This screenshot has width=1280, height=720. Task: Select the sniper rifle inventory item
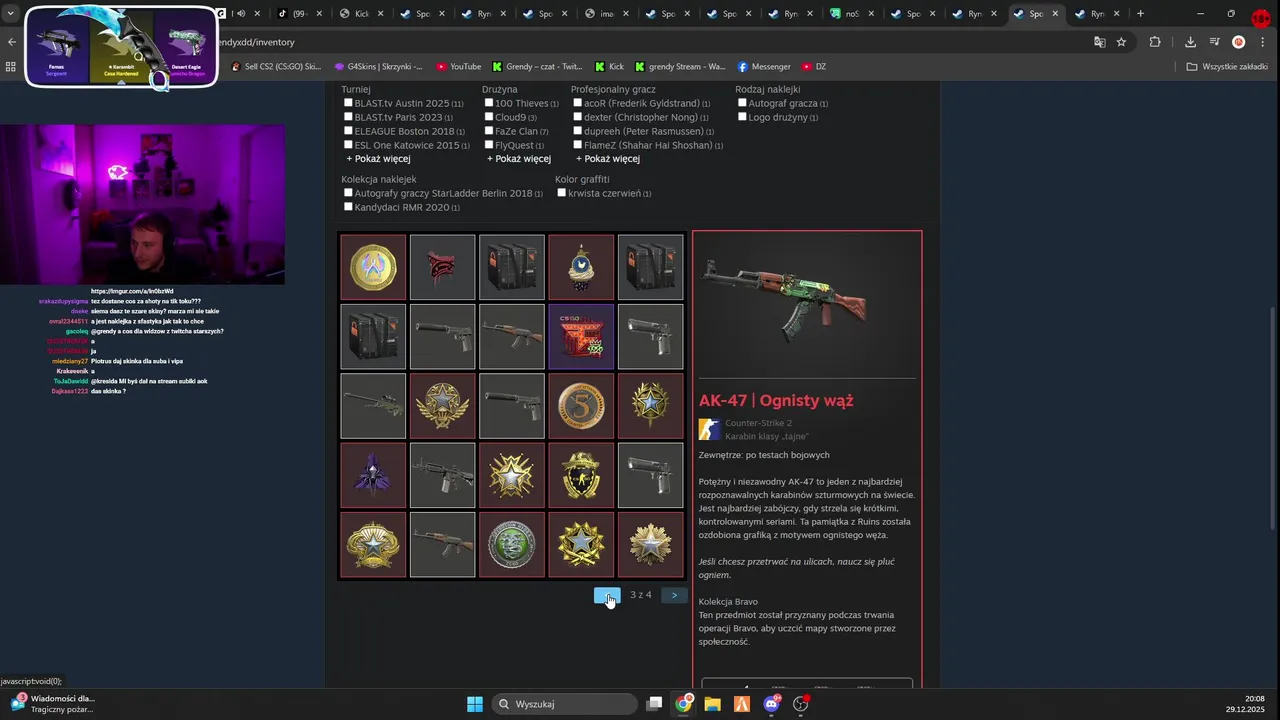(x=373, y=406)
